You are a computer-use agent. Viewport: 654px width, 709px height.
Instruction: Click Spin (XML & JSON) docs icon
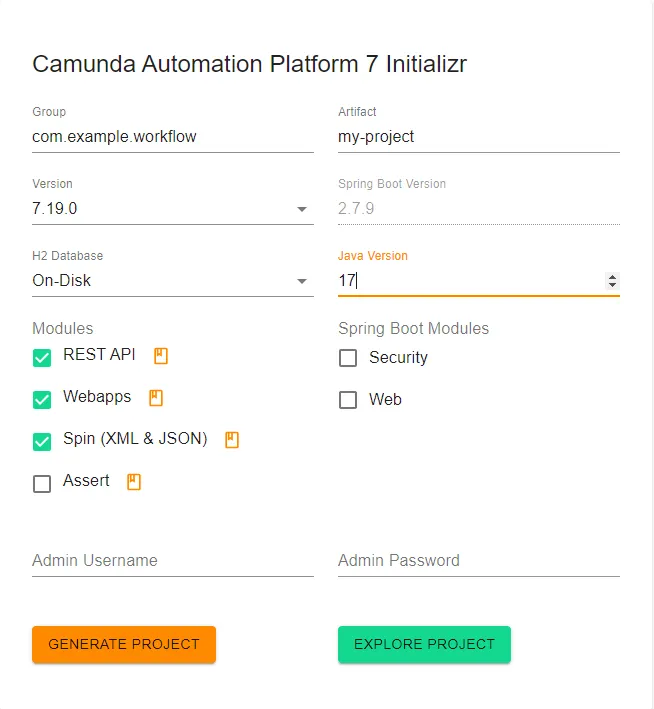coord(232,439)
